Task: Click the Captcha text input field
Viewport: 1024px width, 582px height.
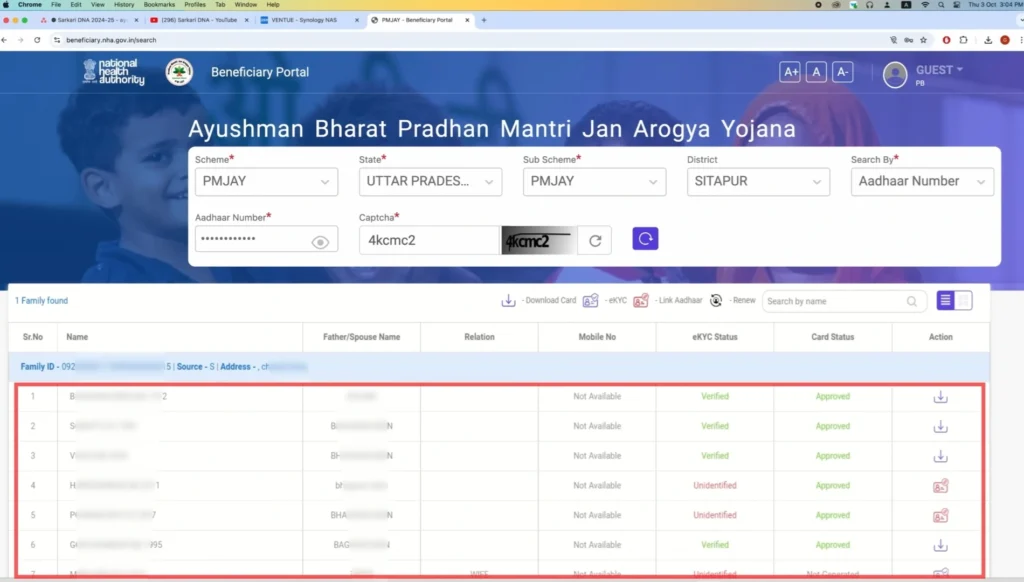Action: (428, 240)
